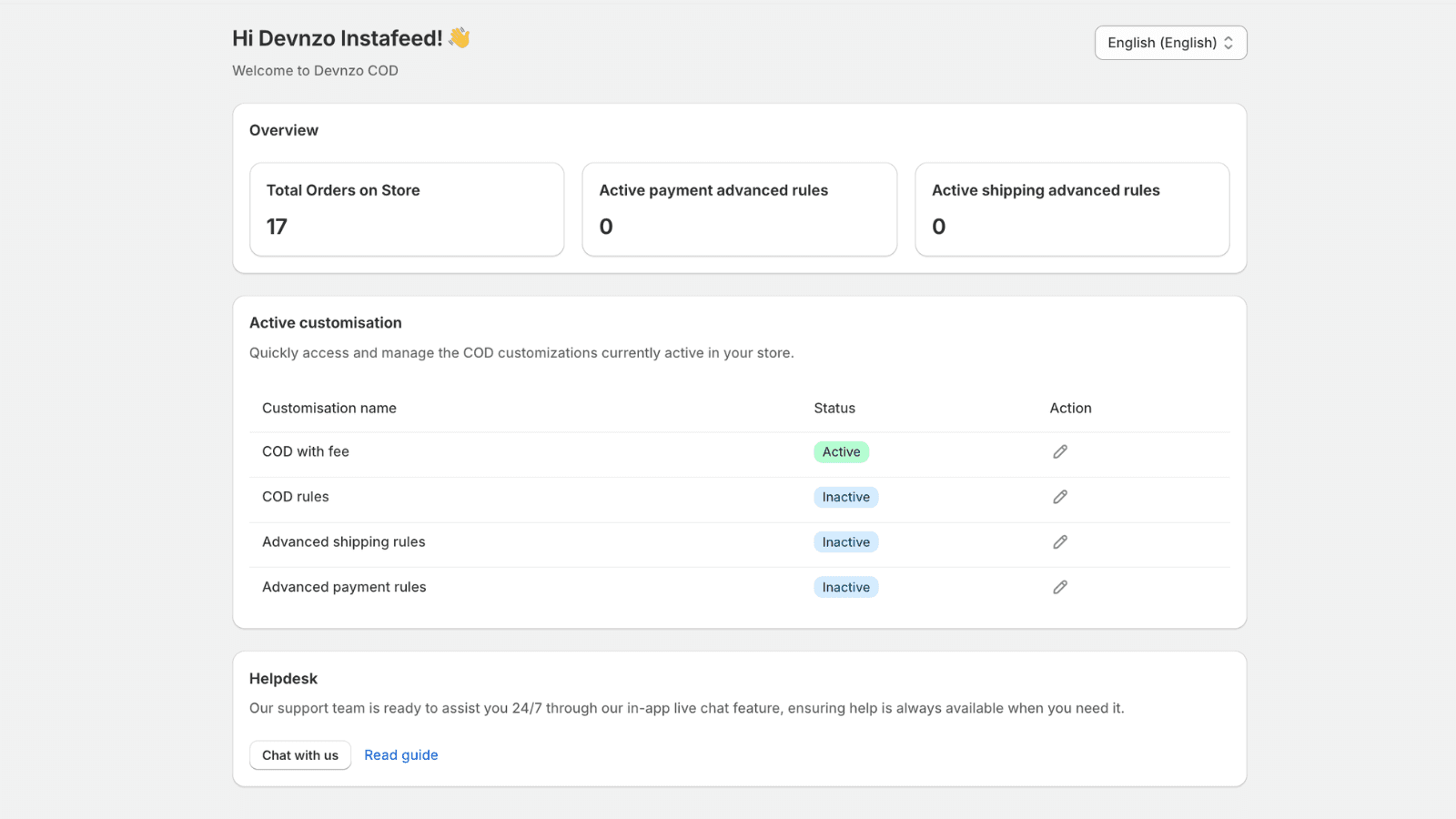Click the waving hand emoji in title
The height and width of the screenshot is (819, 1456).
(x=460, y=37)
